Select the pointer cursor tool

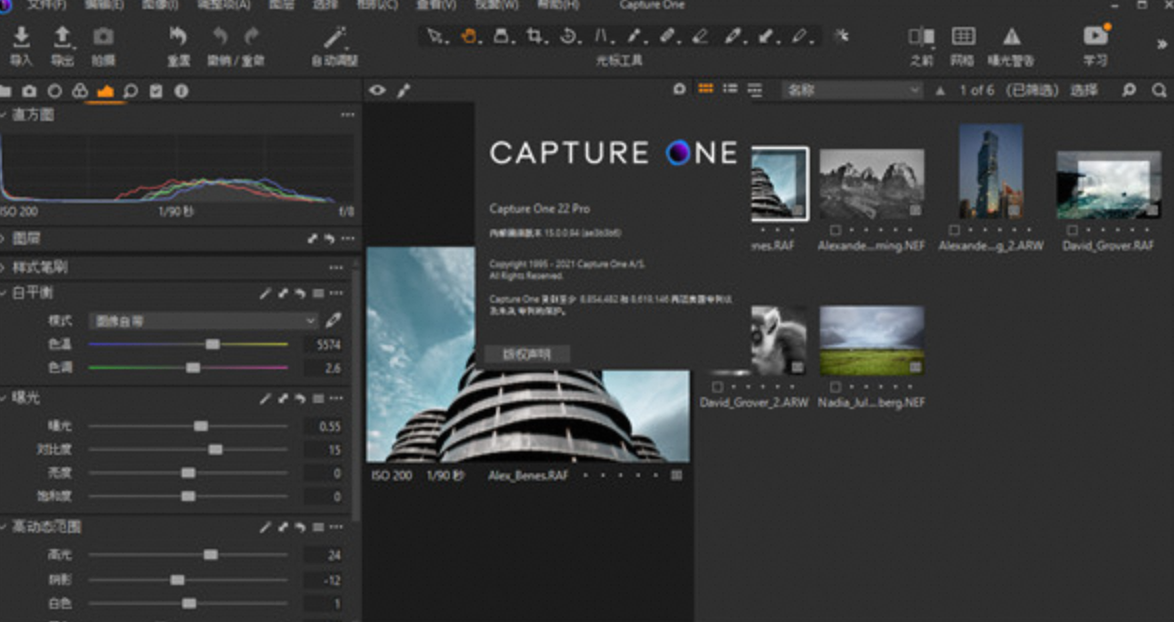tap(434, 36)
